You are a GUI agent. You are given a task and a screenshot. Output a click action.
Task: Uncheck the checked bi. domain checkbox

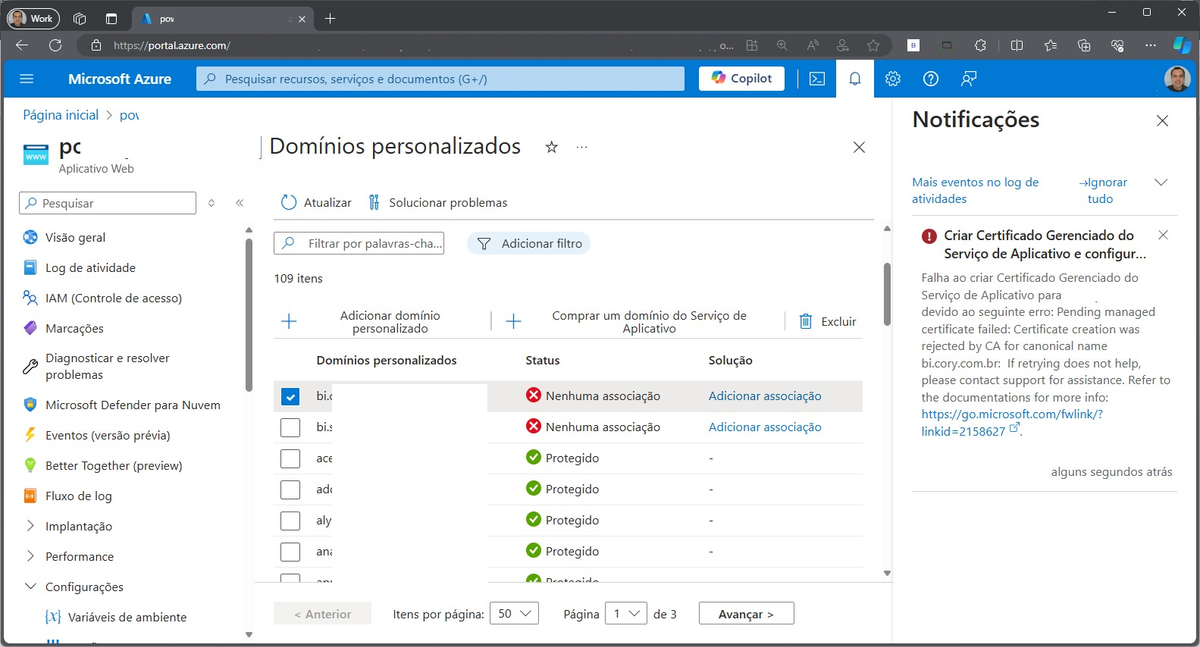pos(290,397)
